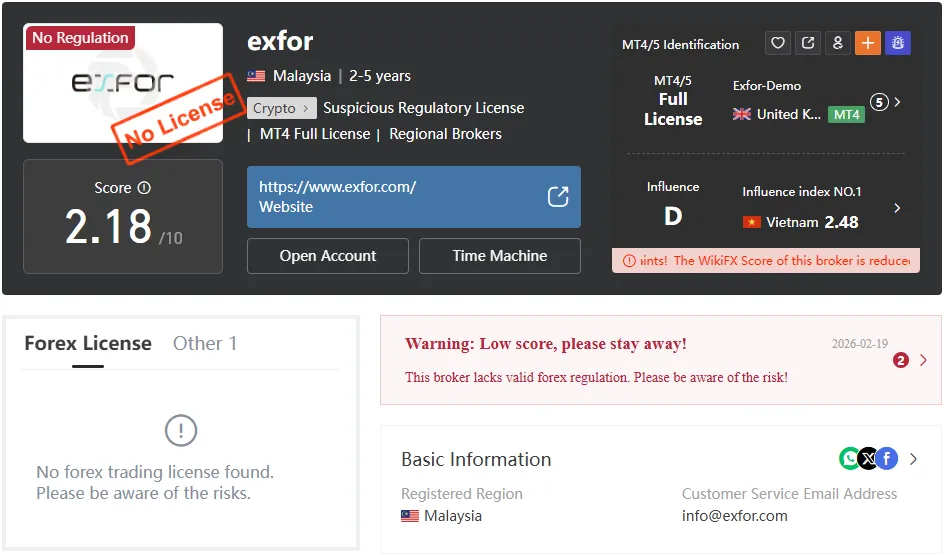
Task: Click the Score info circle icon
Action: [x=144, y=188]
